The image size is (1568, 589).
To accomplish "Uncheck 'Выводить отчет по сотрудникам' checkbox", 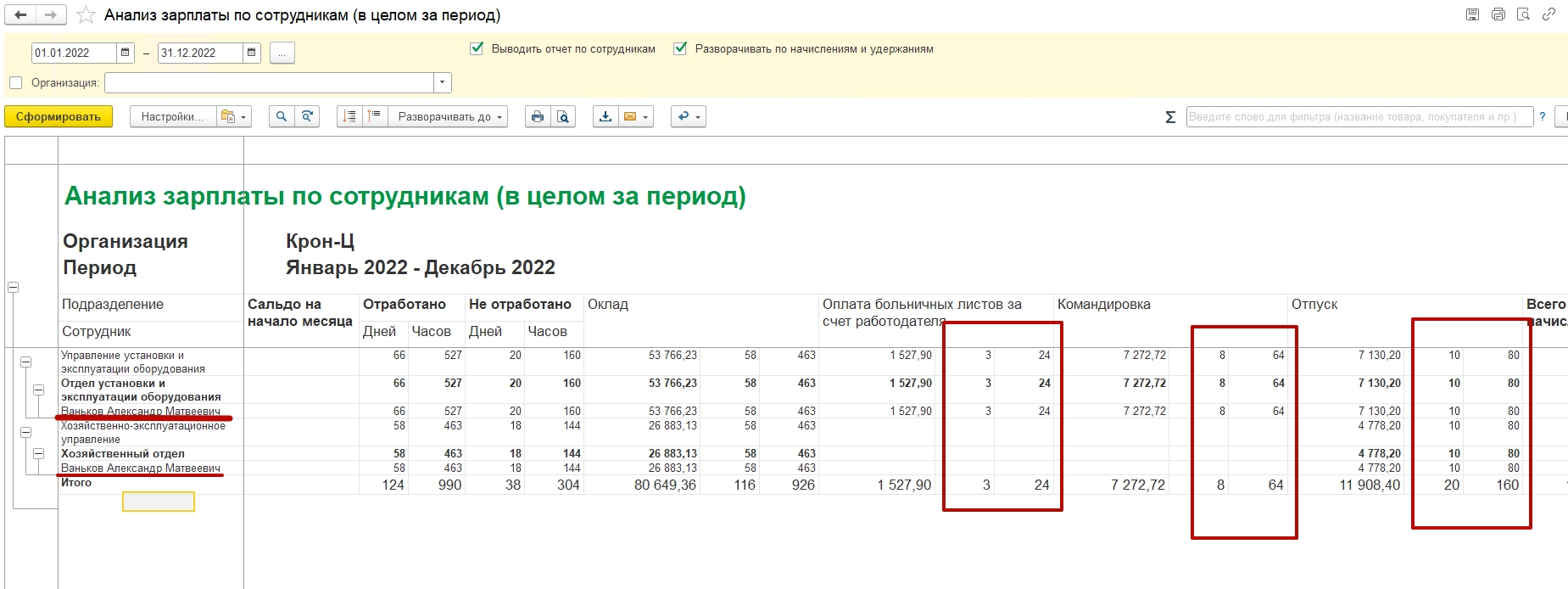I will tap(477, 49).
